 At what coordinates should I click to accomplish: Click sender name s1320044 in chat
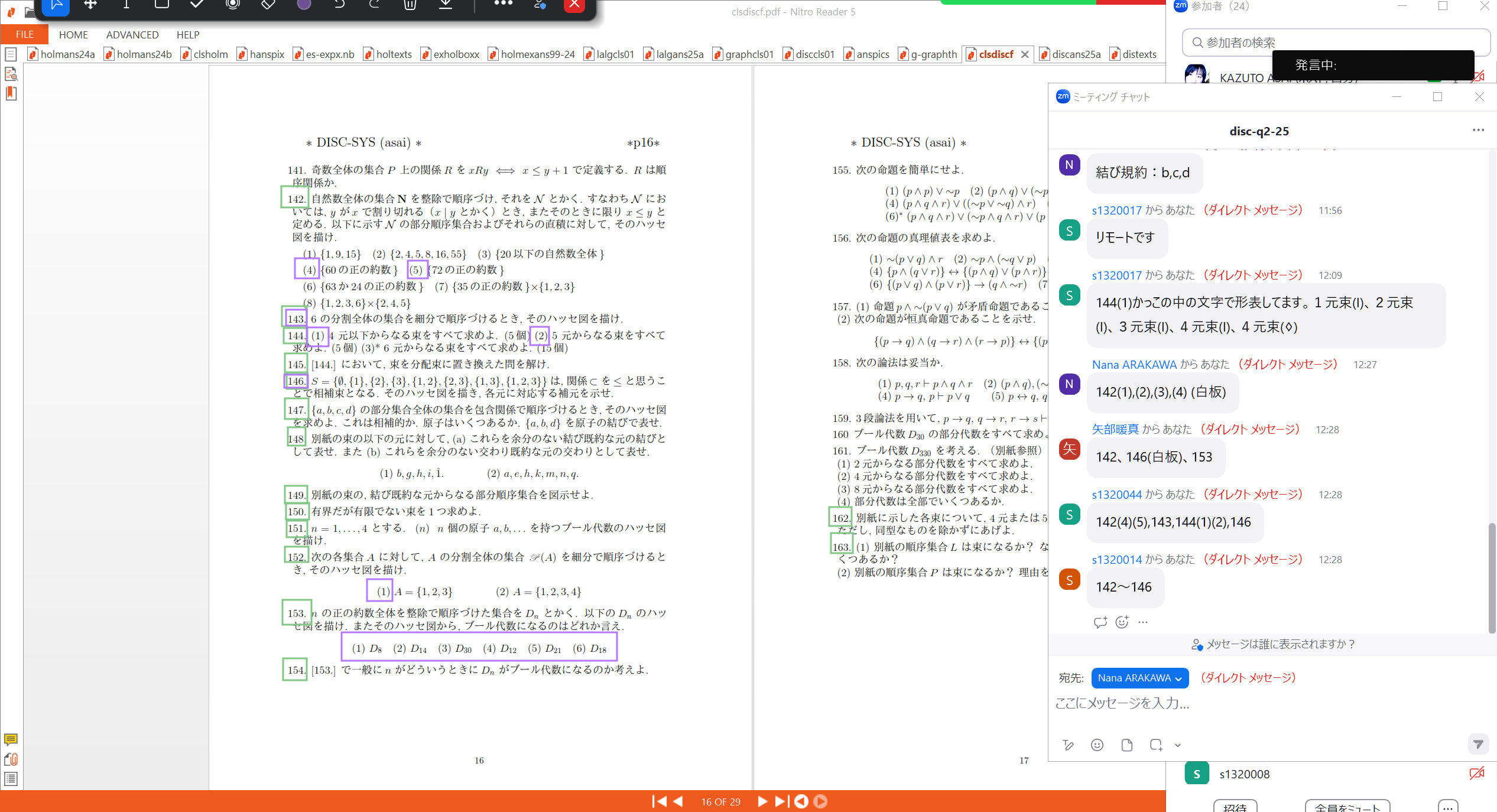[1116, 495]
